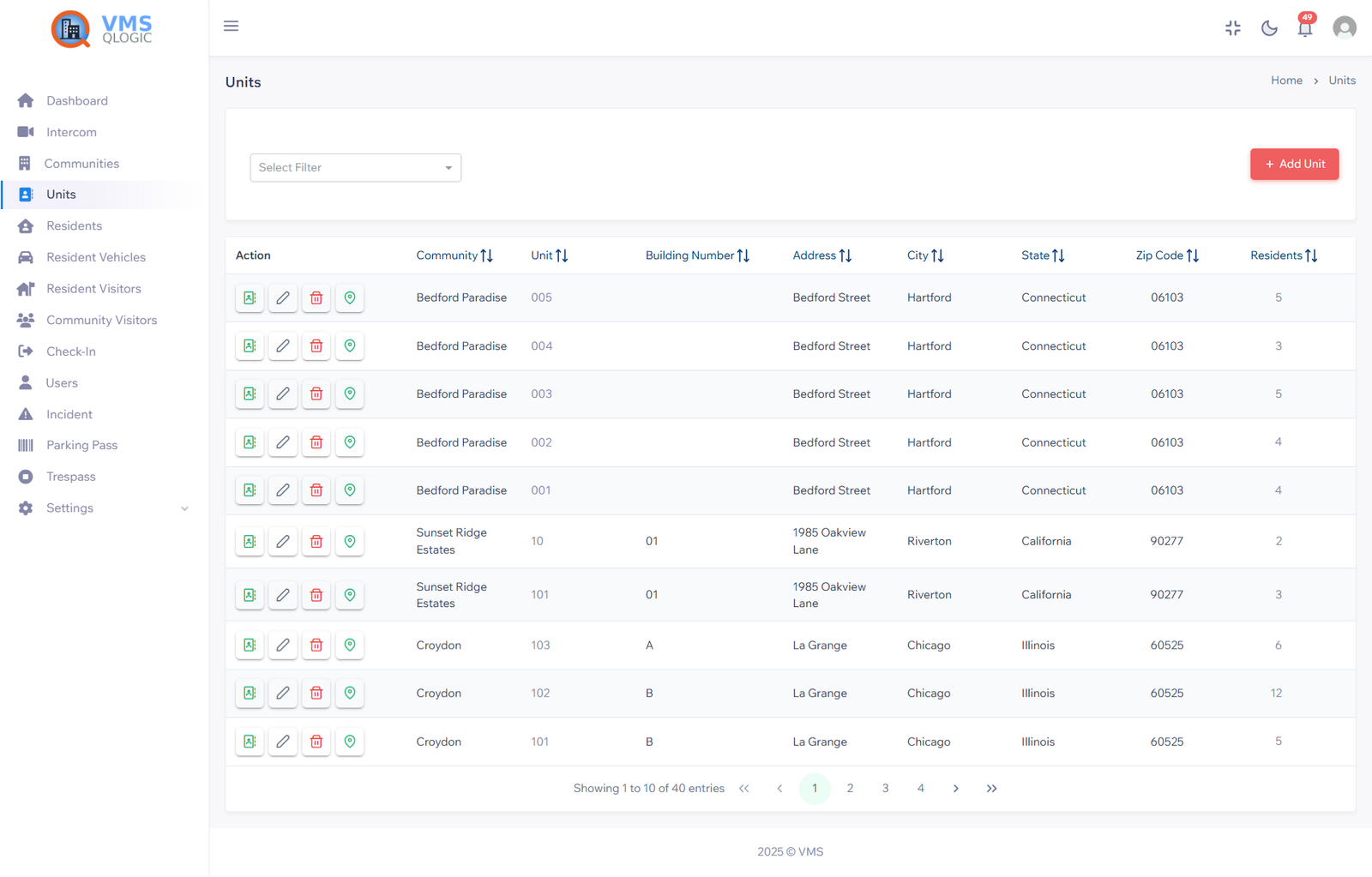The image size is (1372, 877).
Task: Expand the Settings menu in sidebar
Action: [69, 508]
